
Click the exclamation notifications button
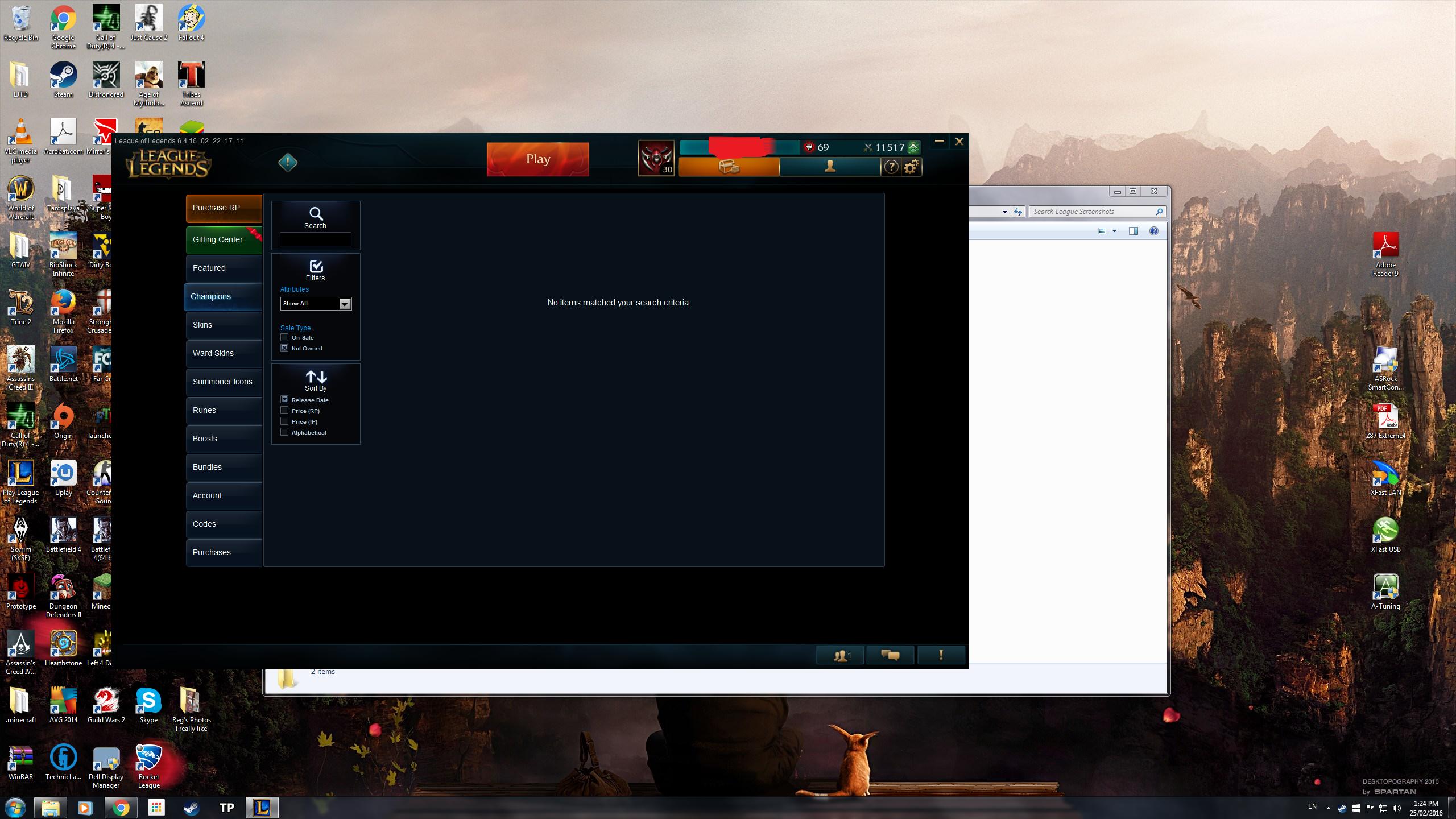pos(941,655)
